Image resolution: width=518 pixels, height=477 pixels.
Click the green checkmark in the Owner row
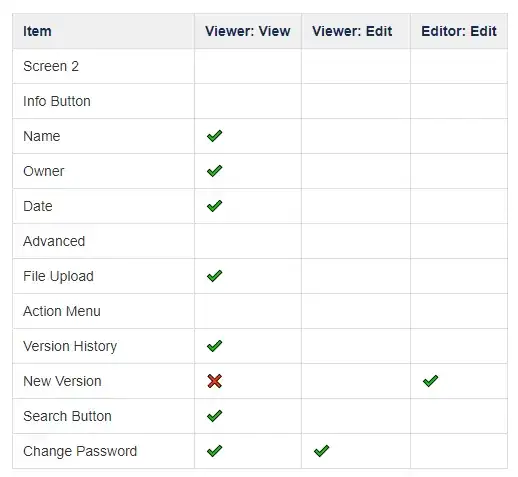click(214, 171)
